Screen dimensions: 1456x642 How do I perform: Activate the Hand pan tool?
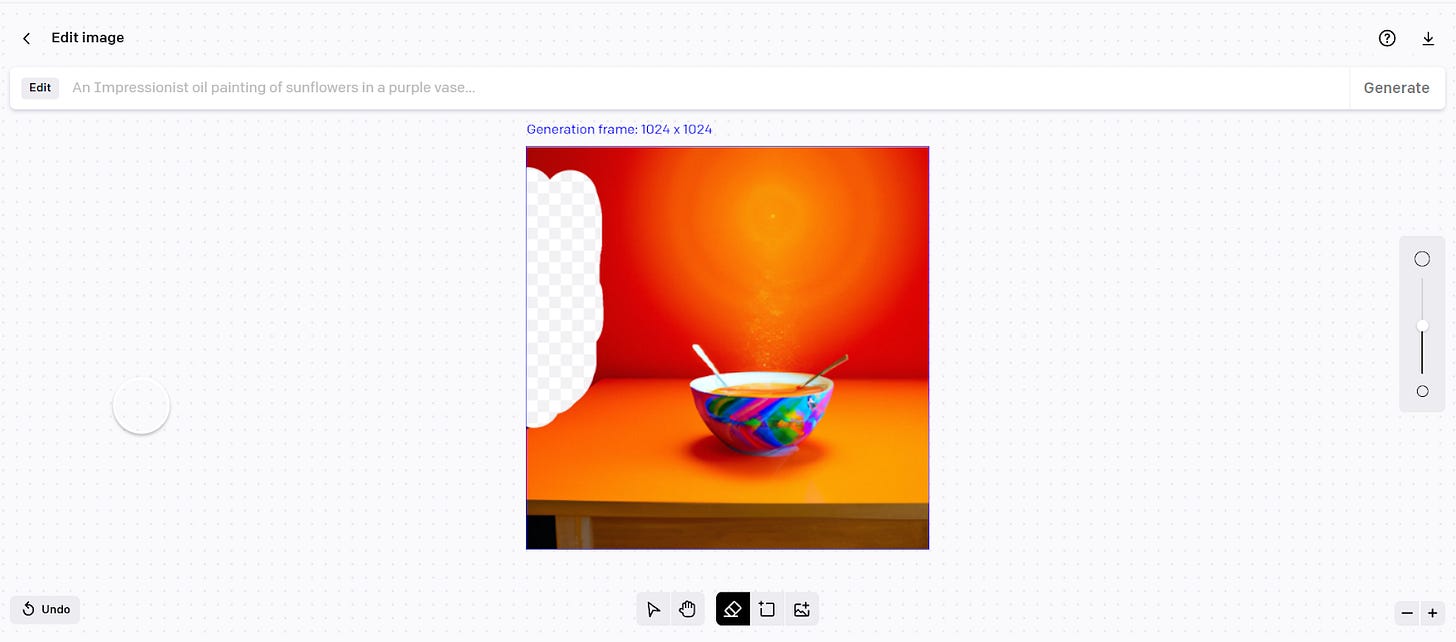pyautogui.click(x=687, y=609)
